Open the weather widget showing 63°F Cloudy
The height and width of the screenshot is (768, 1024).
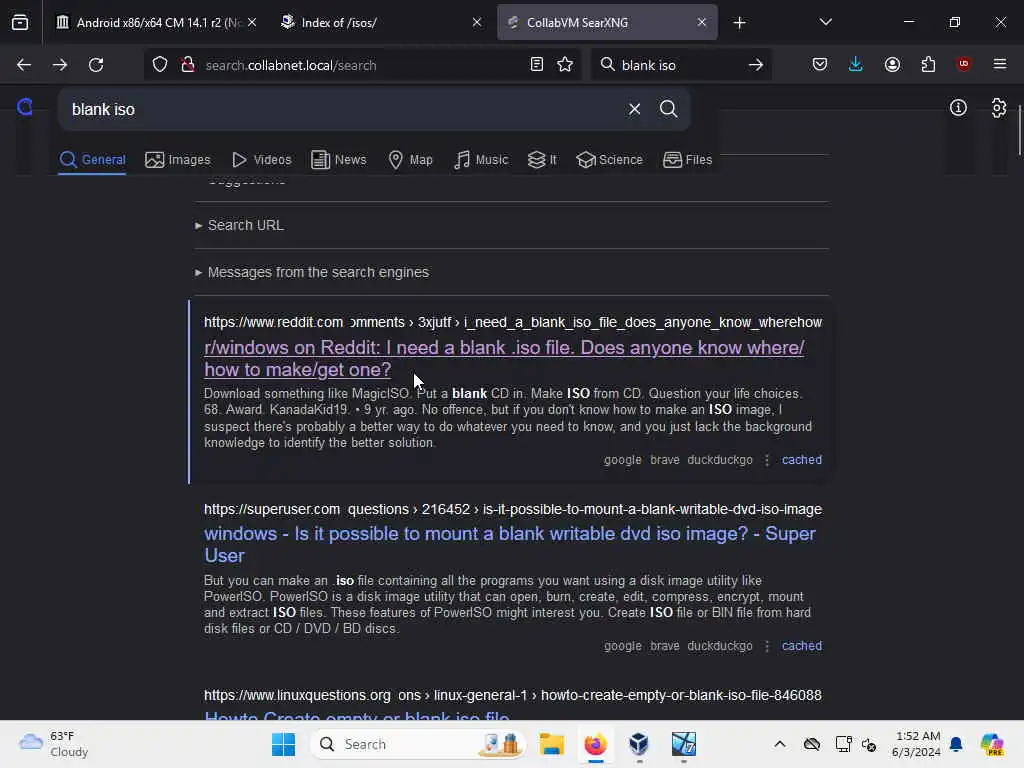pyautogui.click(x=54, y=744)
